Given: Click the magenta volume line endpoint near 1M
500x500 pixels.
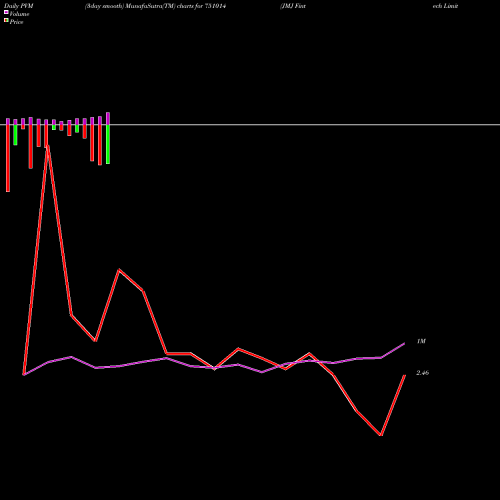Looking at the screenshot, I should pos(404,343).
